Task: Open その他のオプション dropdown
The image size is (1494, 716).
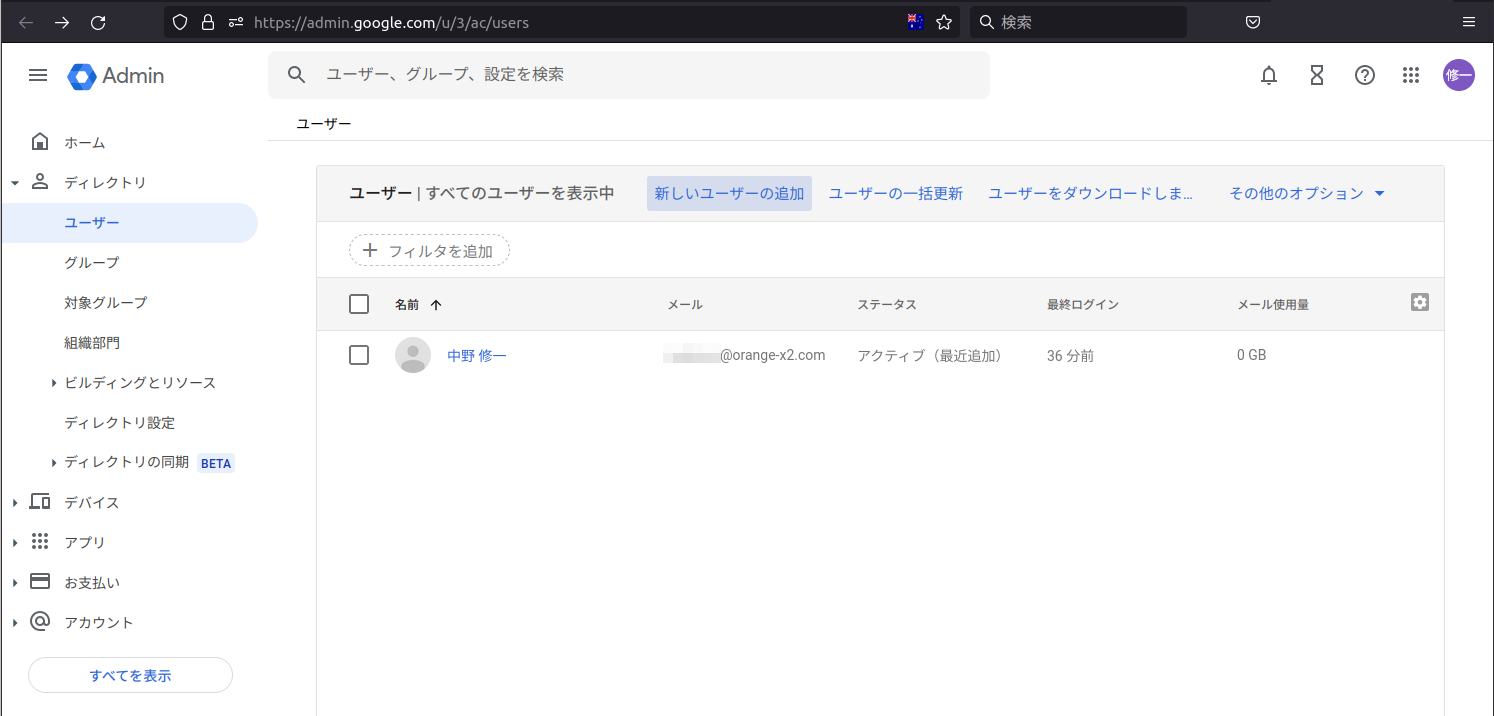Action: click(x=1306, y=194)
